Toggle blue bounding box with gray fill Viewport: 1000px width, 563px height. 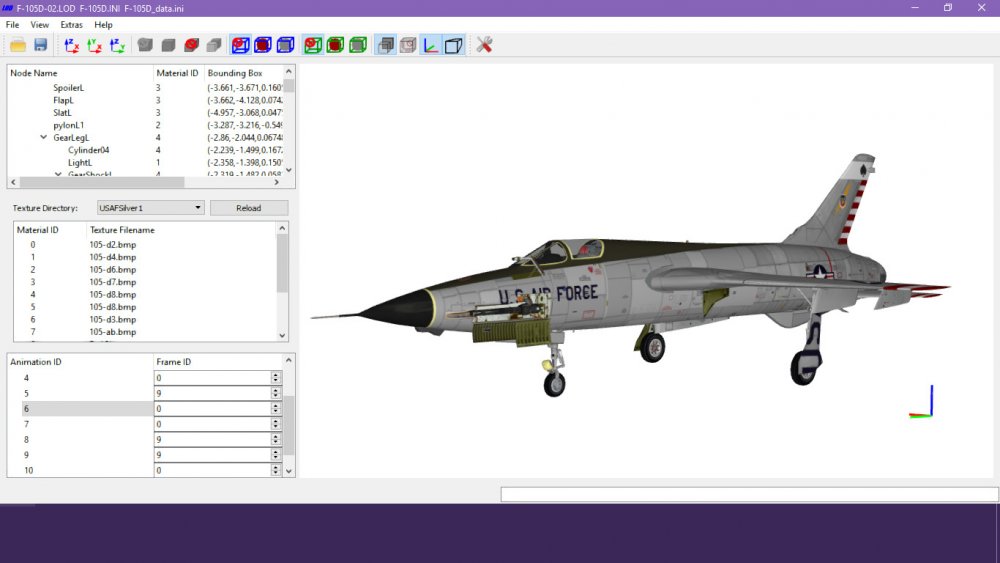tap(286, 45)
